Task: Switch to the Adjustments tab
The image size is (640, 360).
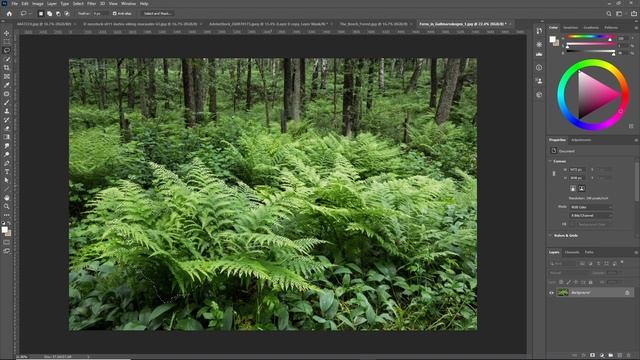Action: (x=581, y=140)
